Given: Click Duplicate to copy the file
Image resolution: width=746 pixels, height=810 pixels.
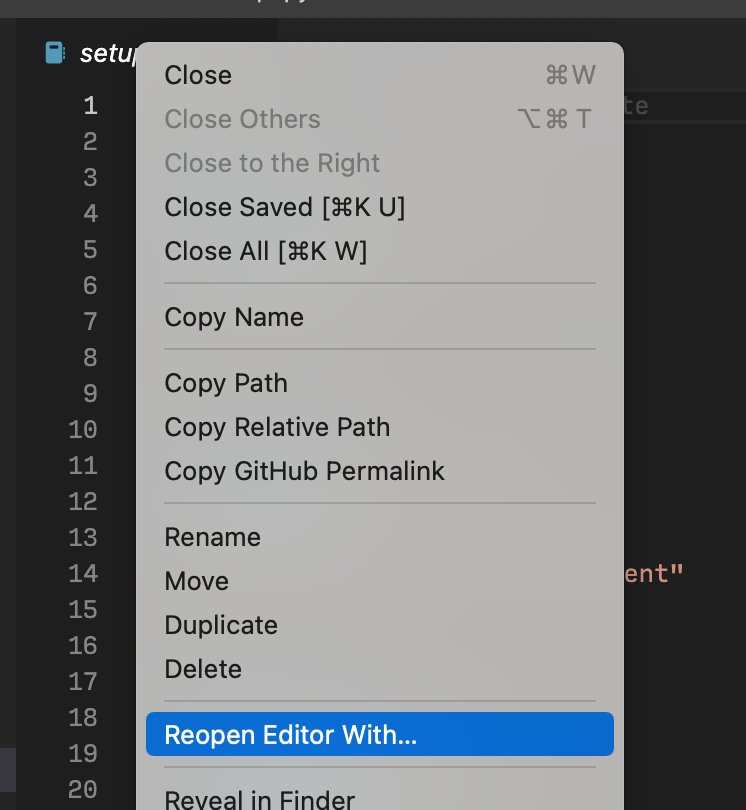Looking at the screenshot, I should click(221, 625).
